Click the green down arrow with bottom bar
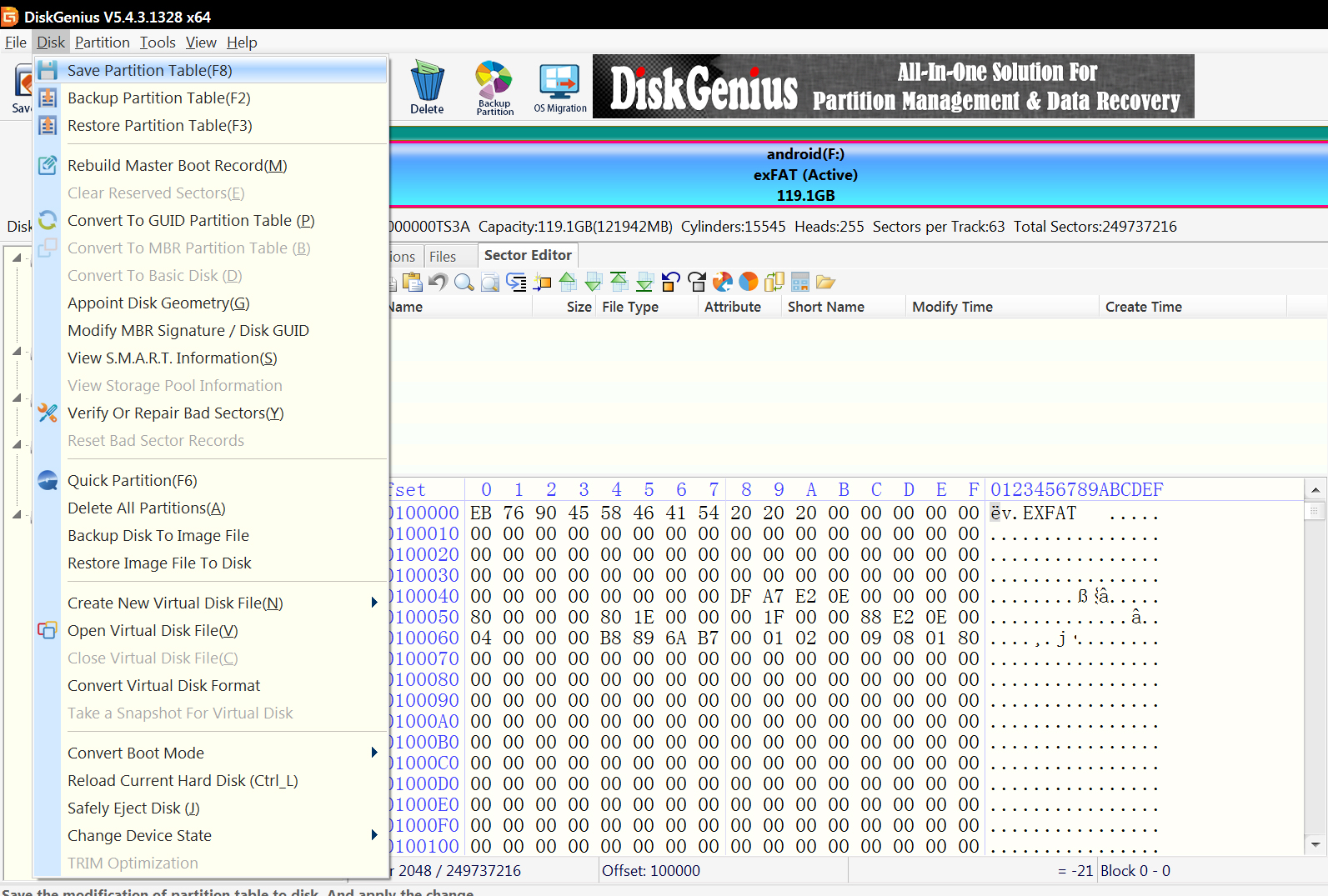Screen dimensions: 1328x896 (x=645, y=283)
